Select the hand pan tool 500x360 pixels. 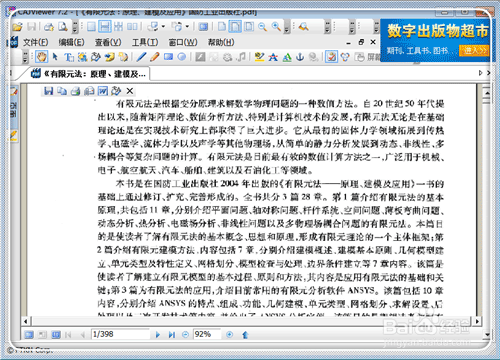tap(42, 57)
